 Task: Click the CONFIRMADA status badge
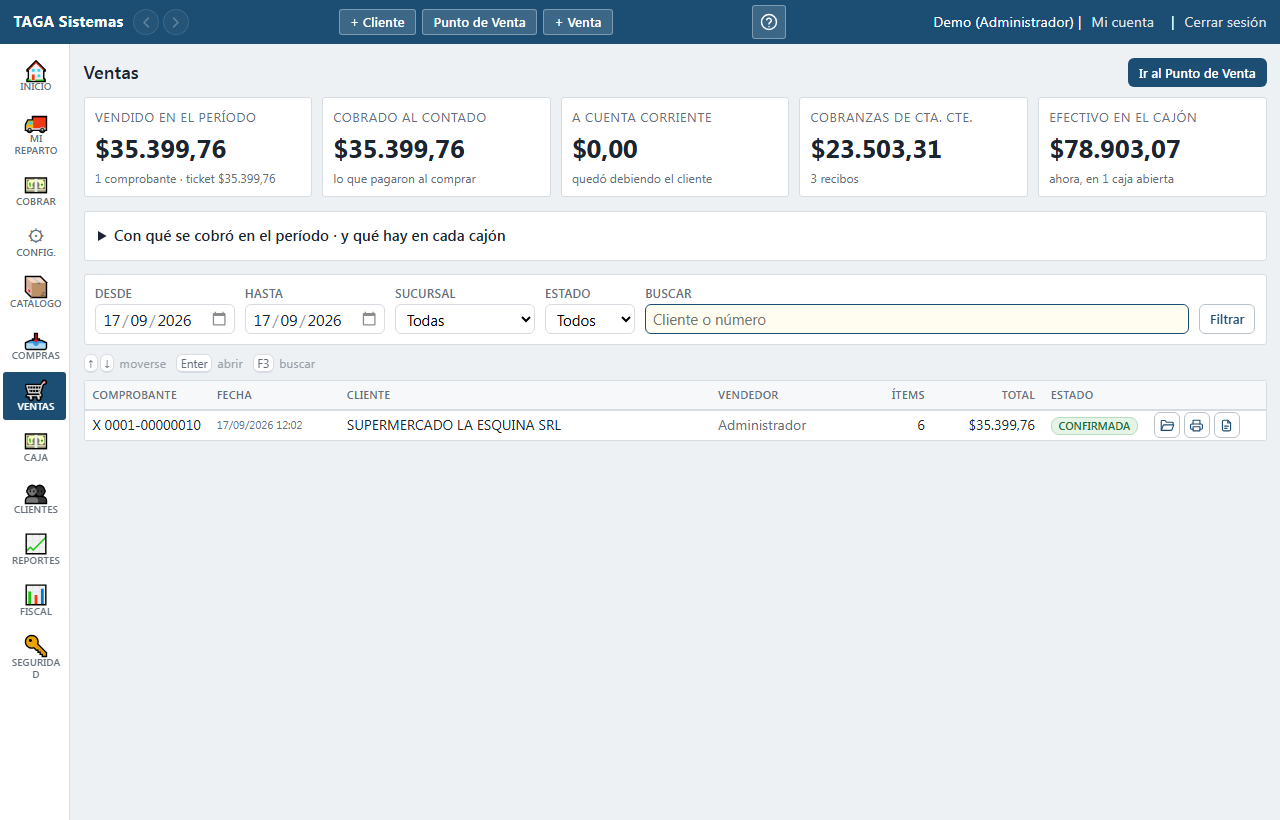1094,426
